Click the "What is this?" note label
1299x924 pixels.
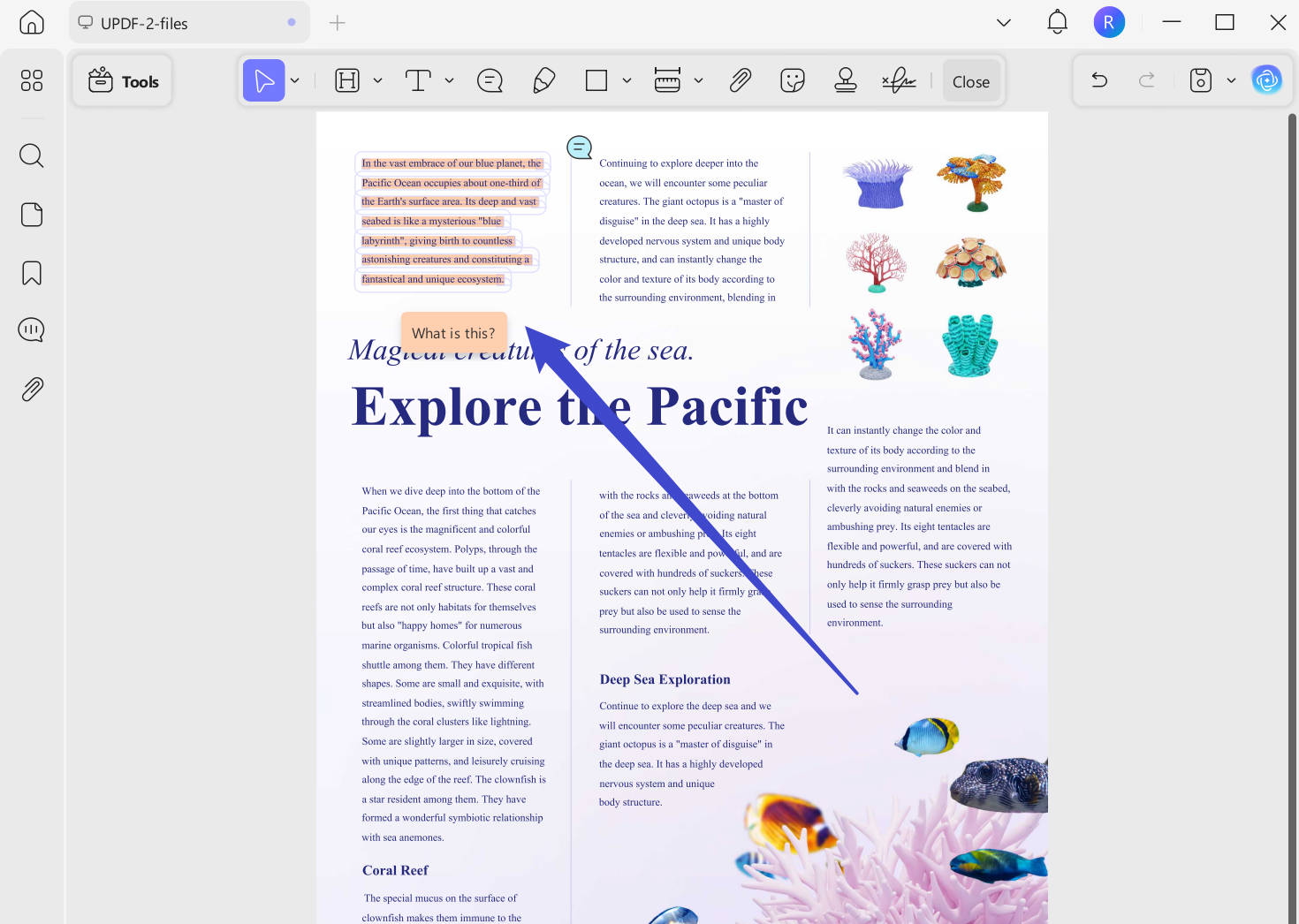pos(453,333)
